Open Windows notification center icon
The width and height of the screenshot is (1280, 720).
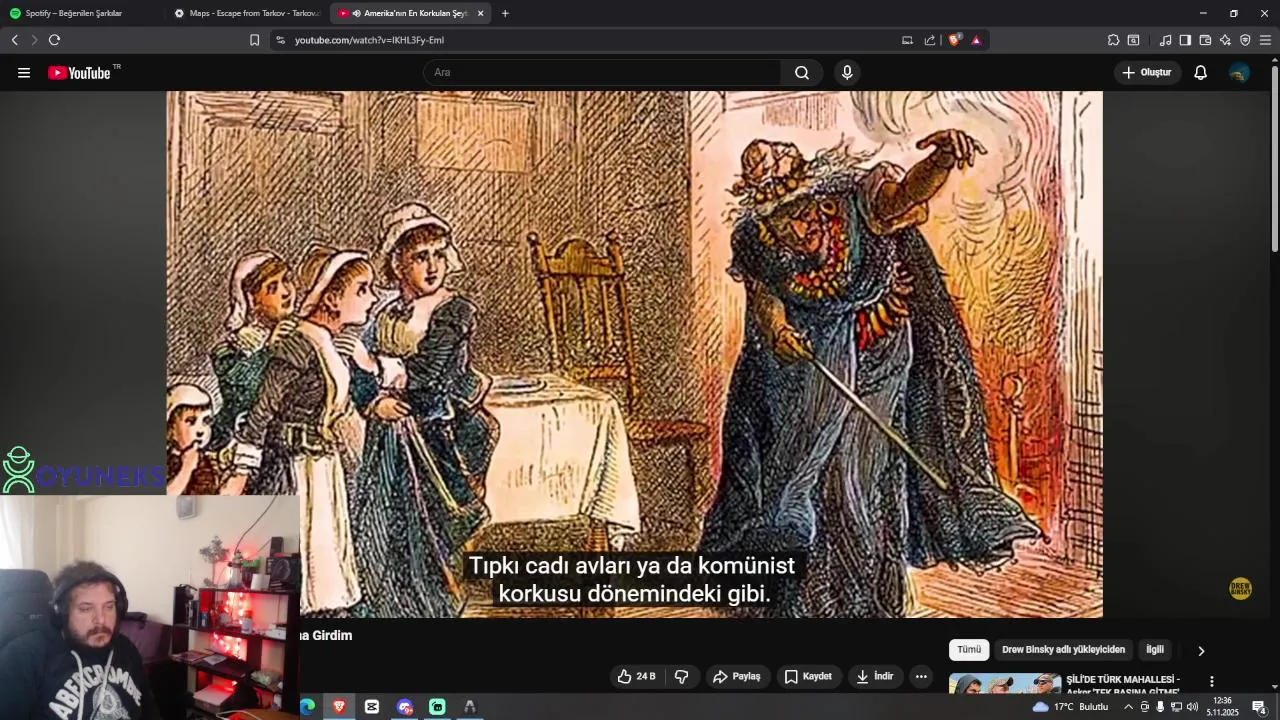[1260, 707]
